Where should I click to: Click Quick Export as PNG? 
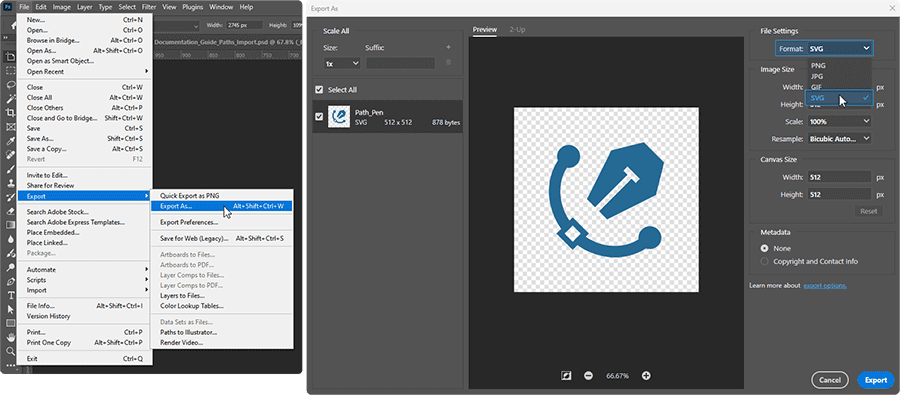pyautogui.click(x=222, y=196)
